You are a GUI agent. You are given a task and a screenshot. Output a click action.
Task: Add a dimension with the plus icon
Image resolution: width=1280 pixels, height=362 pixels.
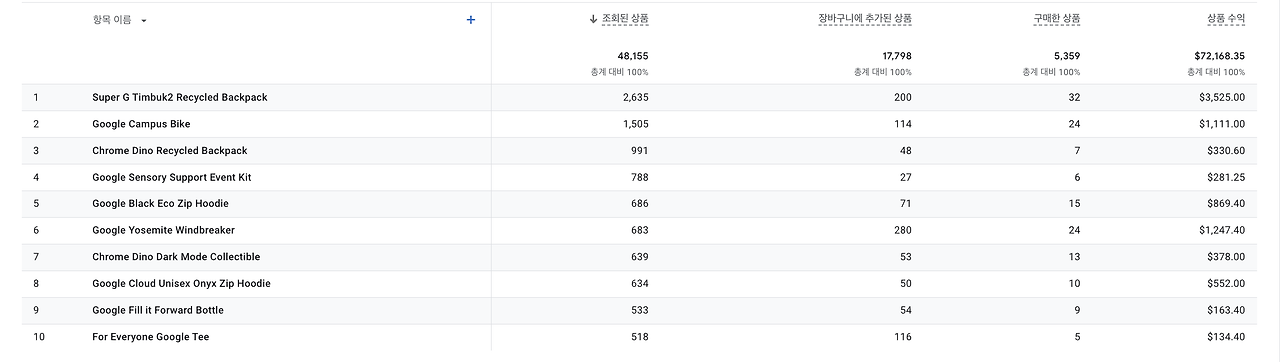pos(471,20)
